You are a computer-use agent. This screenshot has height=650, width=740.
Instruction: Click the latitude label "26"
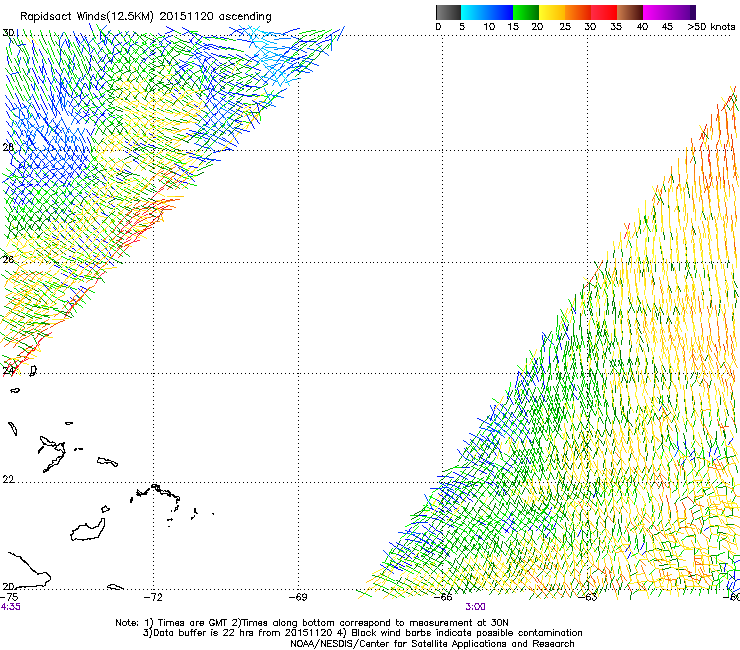click(x=8, y=260)
